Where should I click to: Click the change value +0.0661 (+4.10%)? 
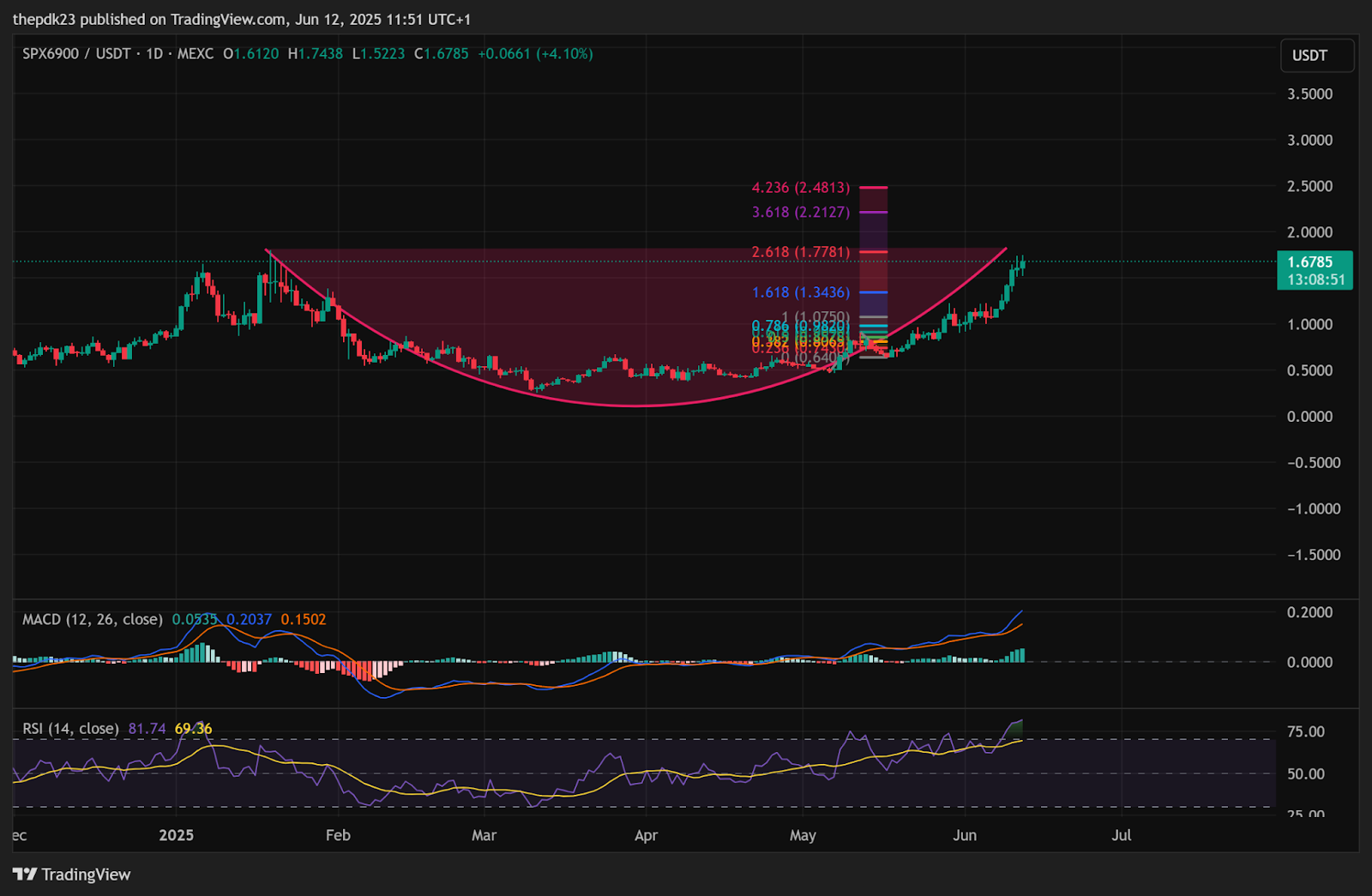point(535,53)
